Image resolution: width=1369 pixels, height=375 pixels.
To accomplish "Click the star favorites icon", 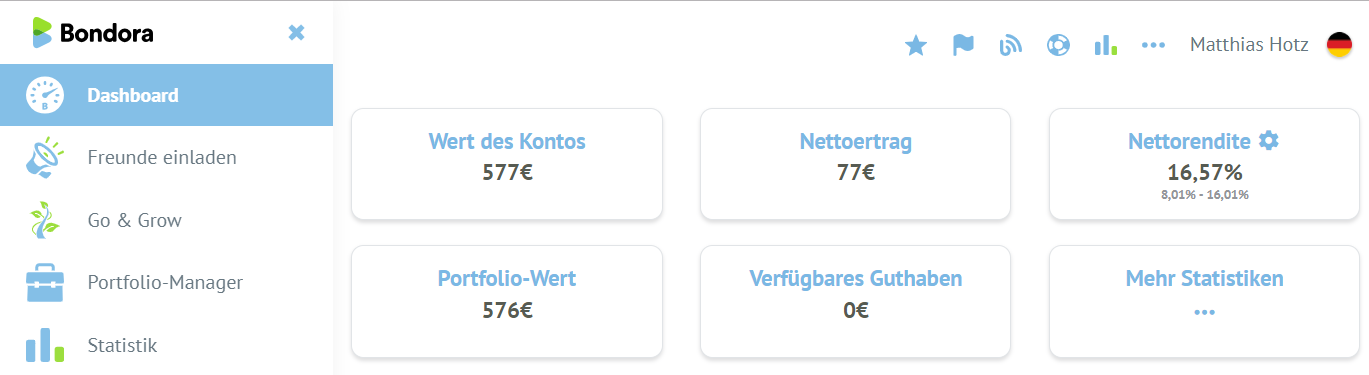I will [x=915, y=45].
